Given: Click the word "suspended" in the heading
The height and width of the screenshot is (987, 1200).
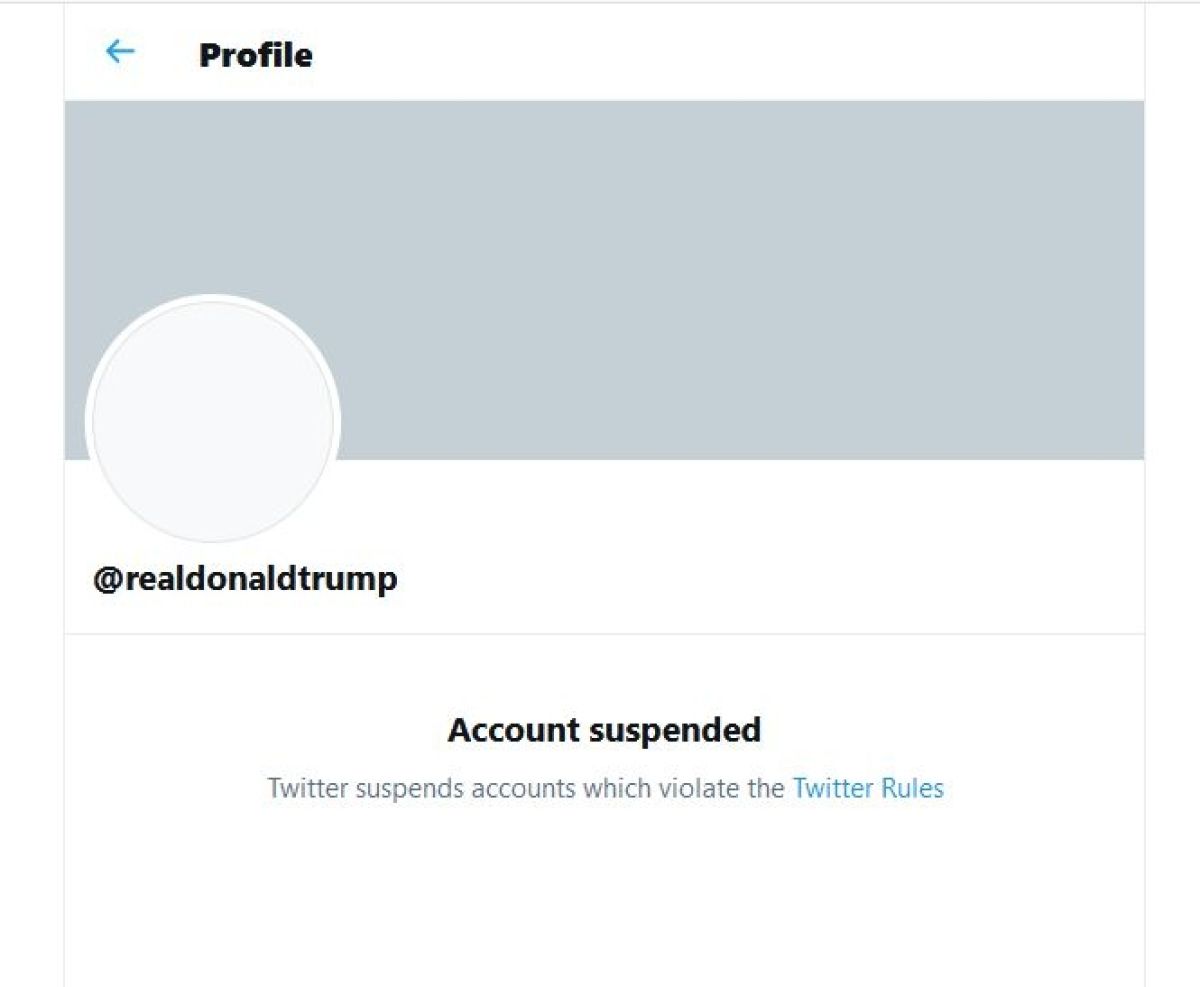Looking at the screenshot, I should pyautogui.click(x=674, y=730).
